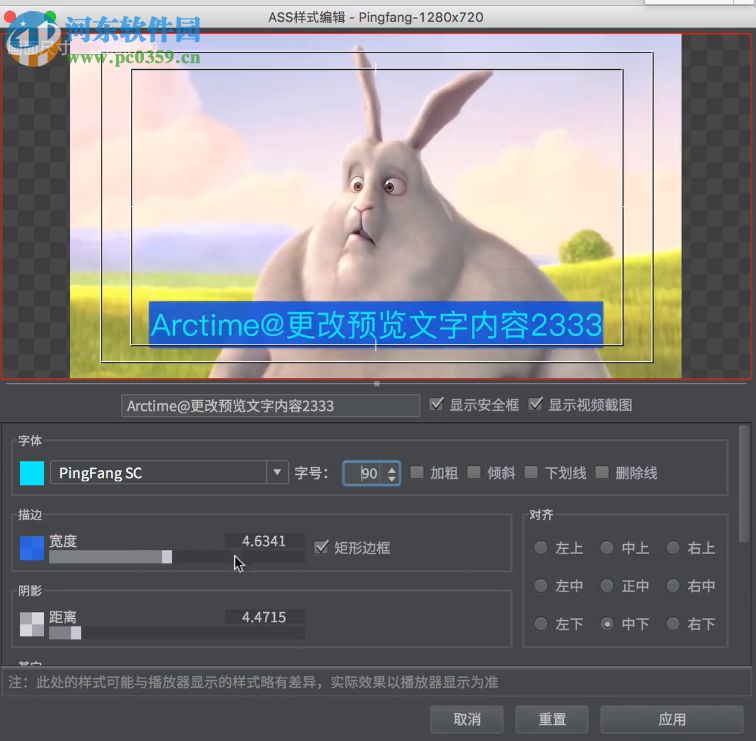
Task: Enable the 倾斜 italic checkbox
Action: (x=474, y=472)
